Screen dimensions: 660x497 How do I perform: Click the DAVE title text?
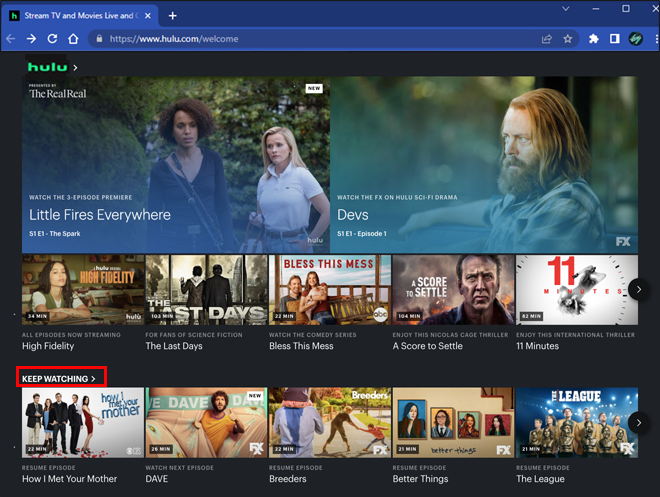click(157, 479)
